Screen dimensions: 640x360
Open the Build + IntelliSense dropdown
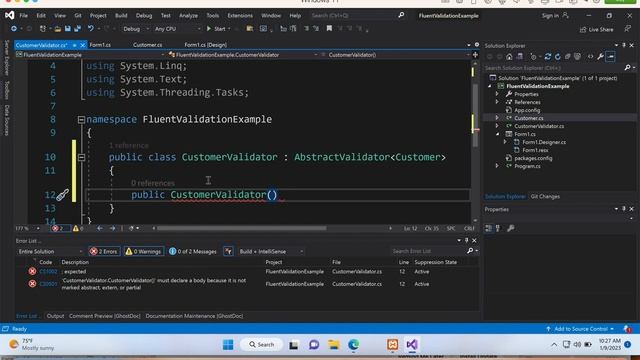point(271,251)
